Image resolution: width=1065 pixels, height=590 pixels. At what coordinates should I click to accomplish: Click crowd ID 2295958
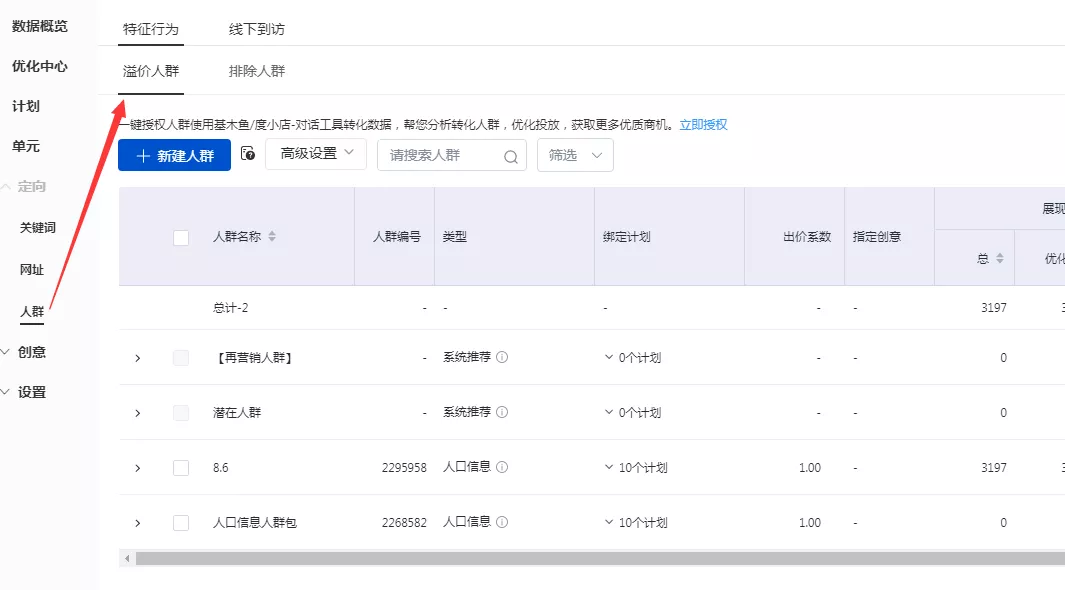[x=404, y=468]
